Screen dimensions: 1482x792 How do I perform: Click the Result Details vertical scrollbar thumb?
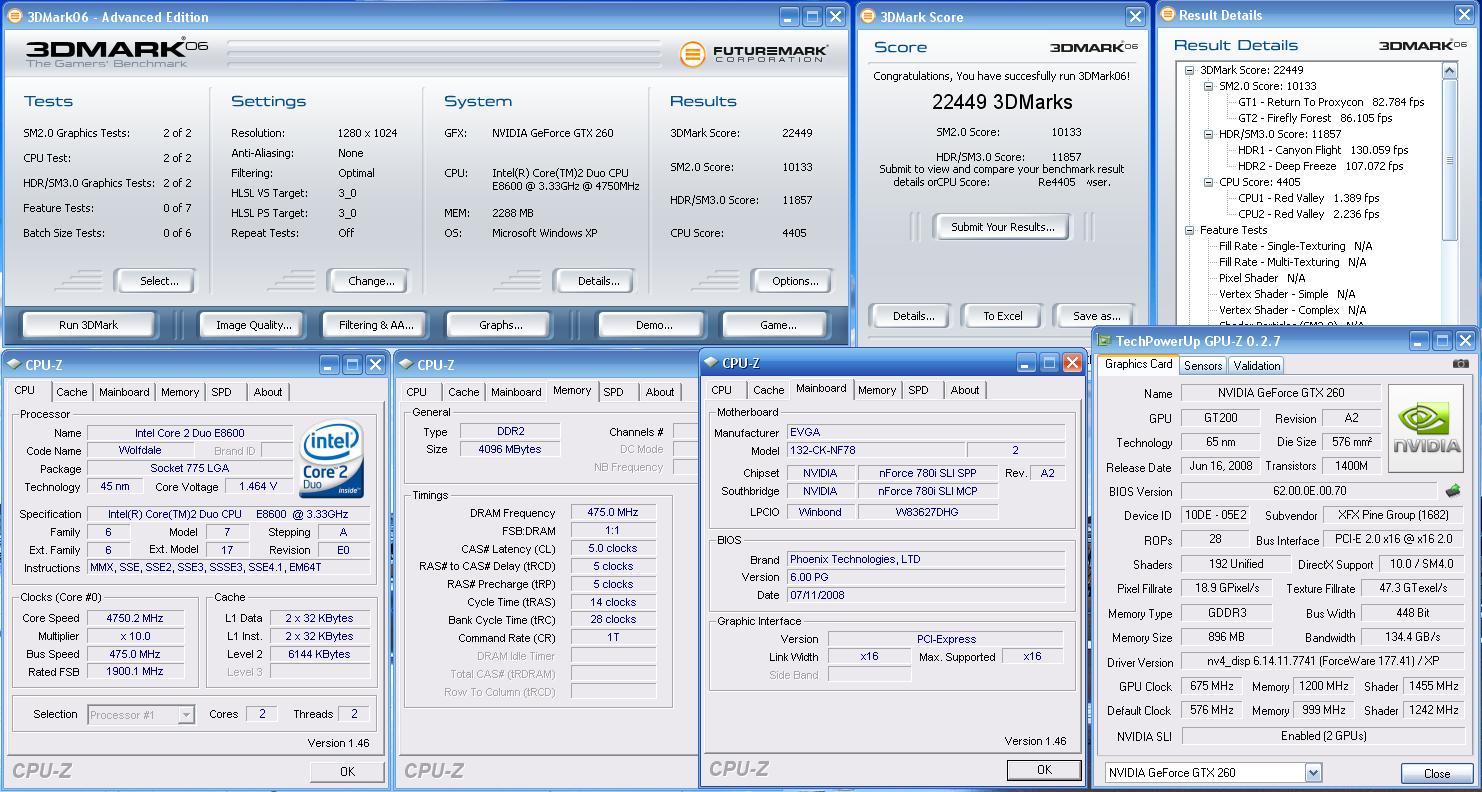1450,160
